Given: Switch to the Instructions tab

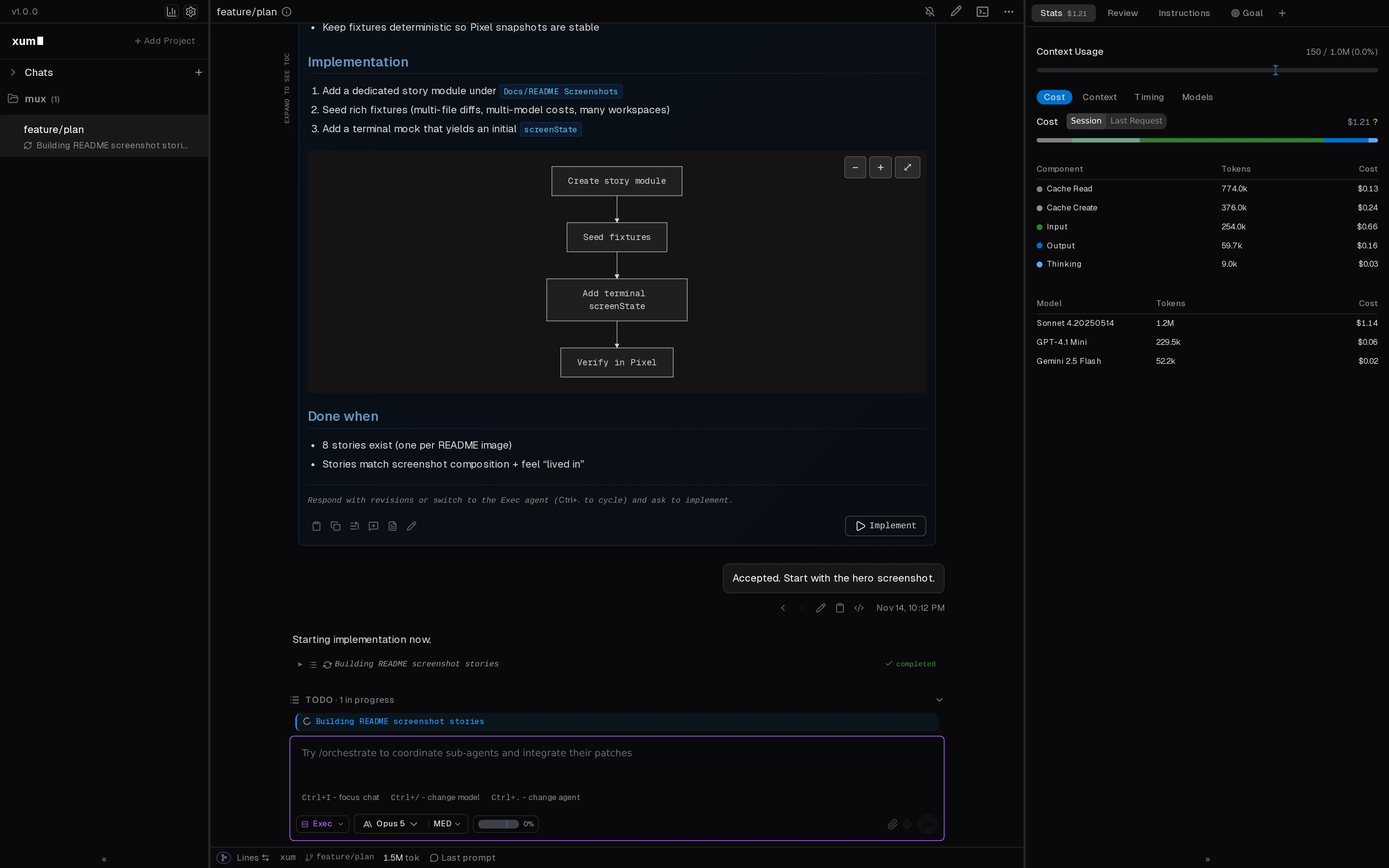Looking at the screenshot, I should click(x=1184, y=13).
